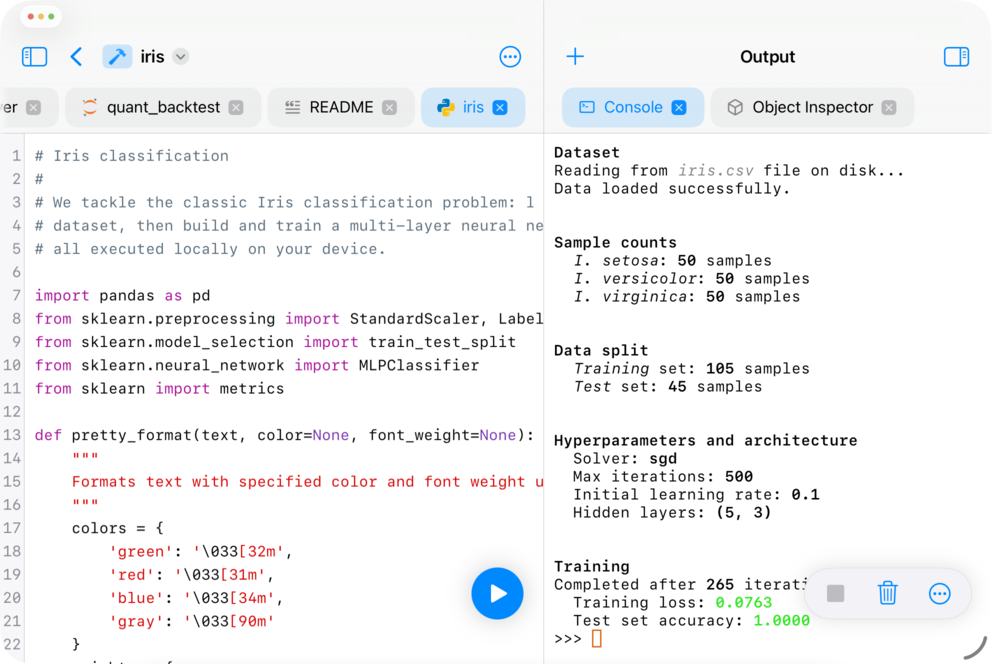
Task: Select the Console output tab
Action: [633, 108]
